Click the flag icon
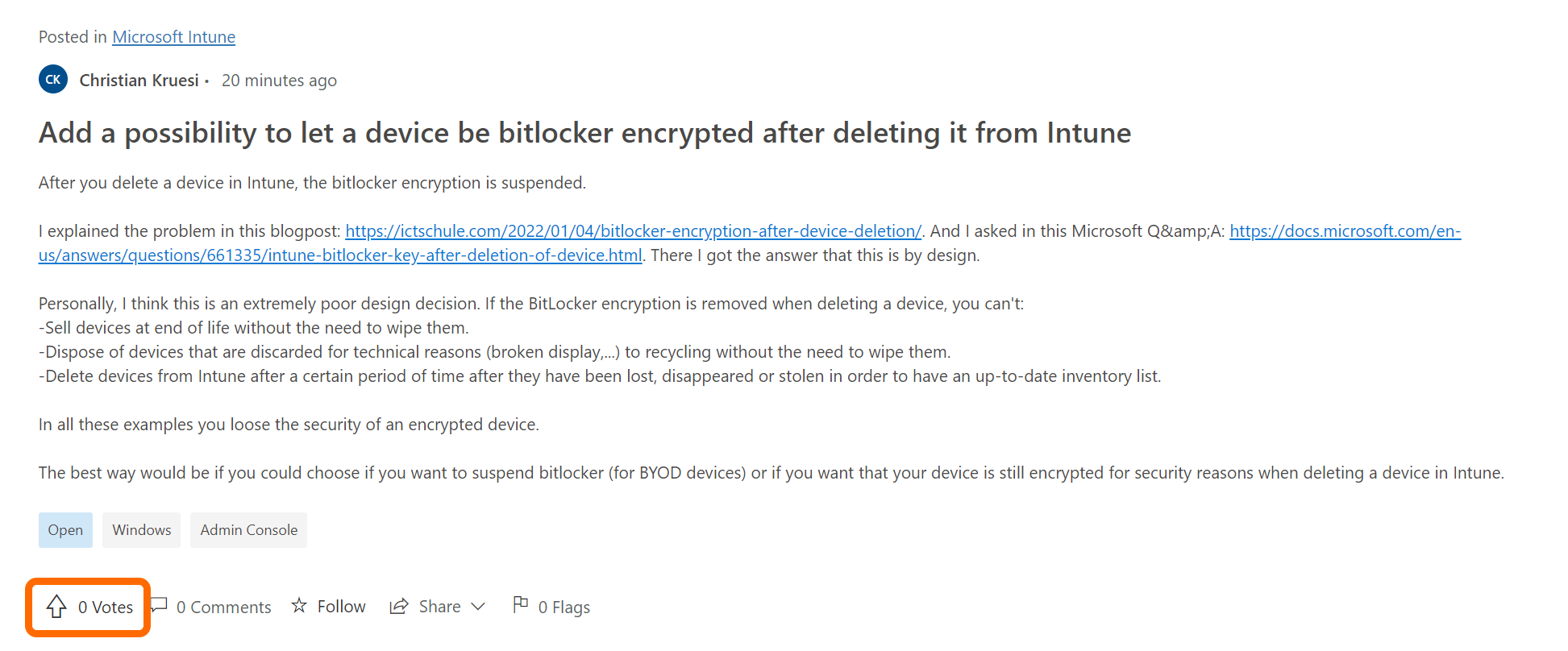1568x651 pixels. [x=521, y=604]
